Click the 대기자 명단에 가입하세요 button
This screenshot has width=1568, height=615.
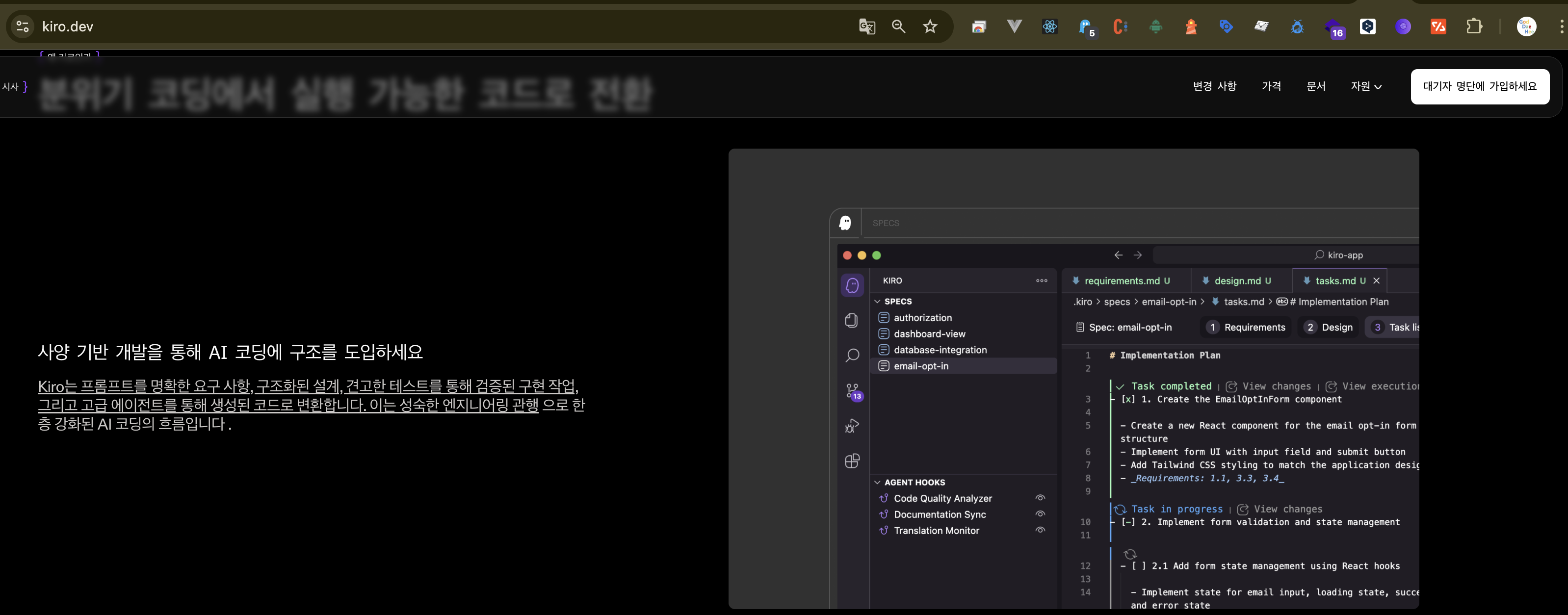(1479, 86)
